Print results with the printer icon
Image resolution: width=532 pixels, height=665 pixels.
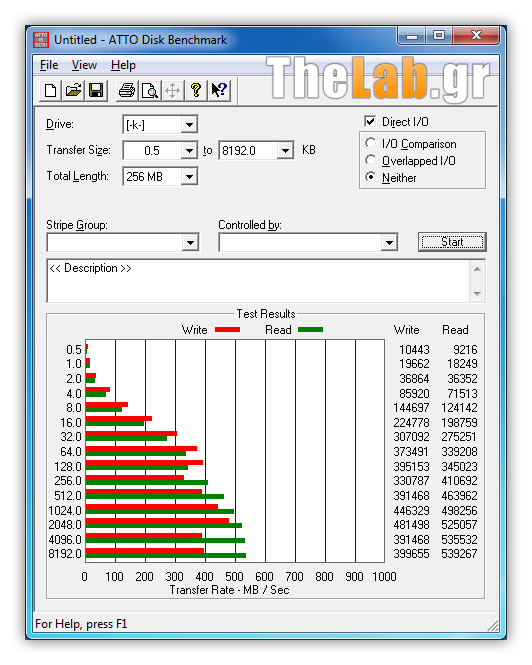127,90
